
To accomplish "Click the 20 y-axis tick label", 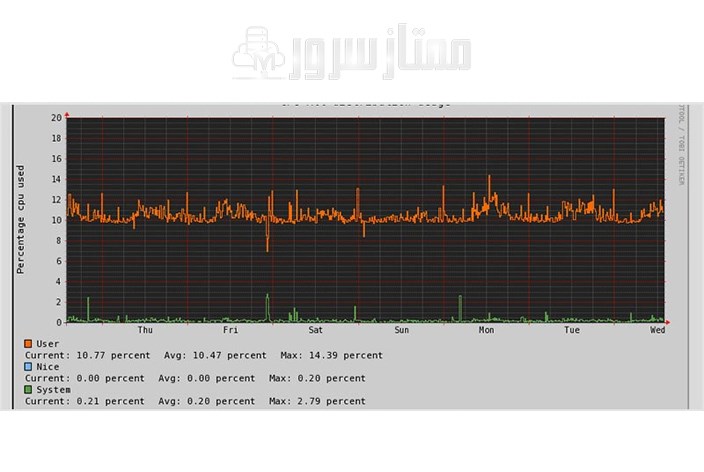I will [56, 118].
